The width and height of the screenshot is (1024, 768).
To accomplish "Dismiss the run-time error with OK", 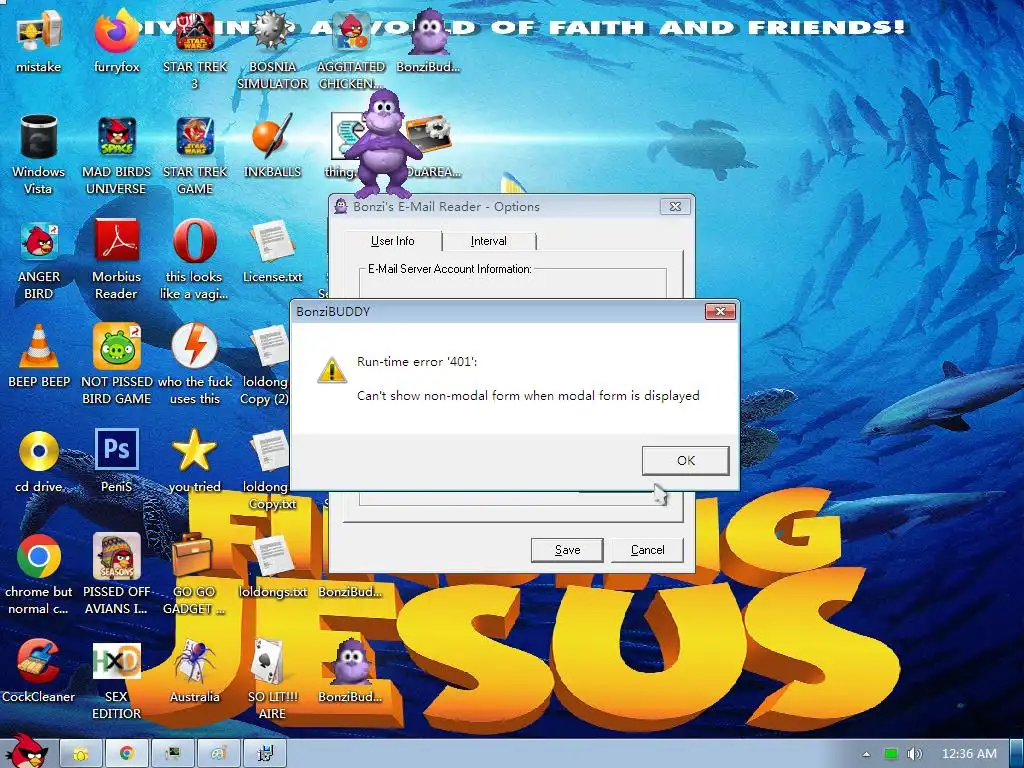I will click(x=685, y=460).
